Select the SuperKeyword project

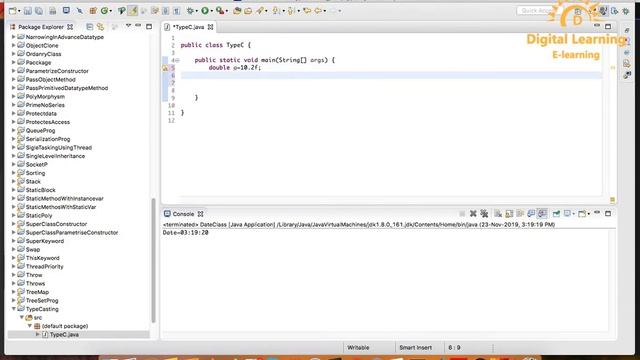tap(45, 241)
